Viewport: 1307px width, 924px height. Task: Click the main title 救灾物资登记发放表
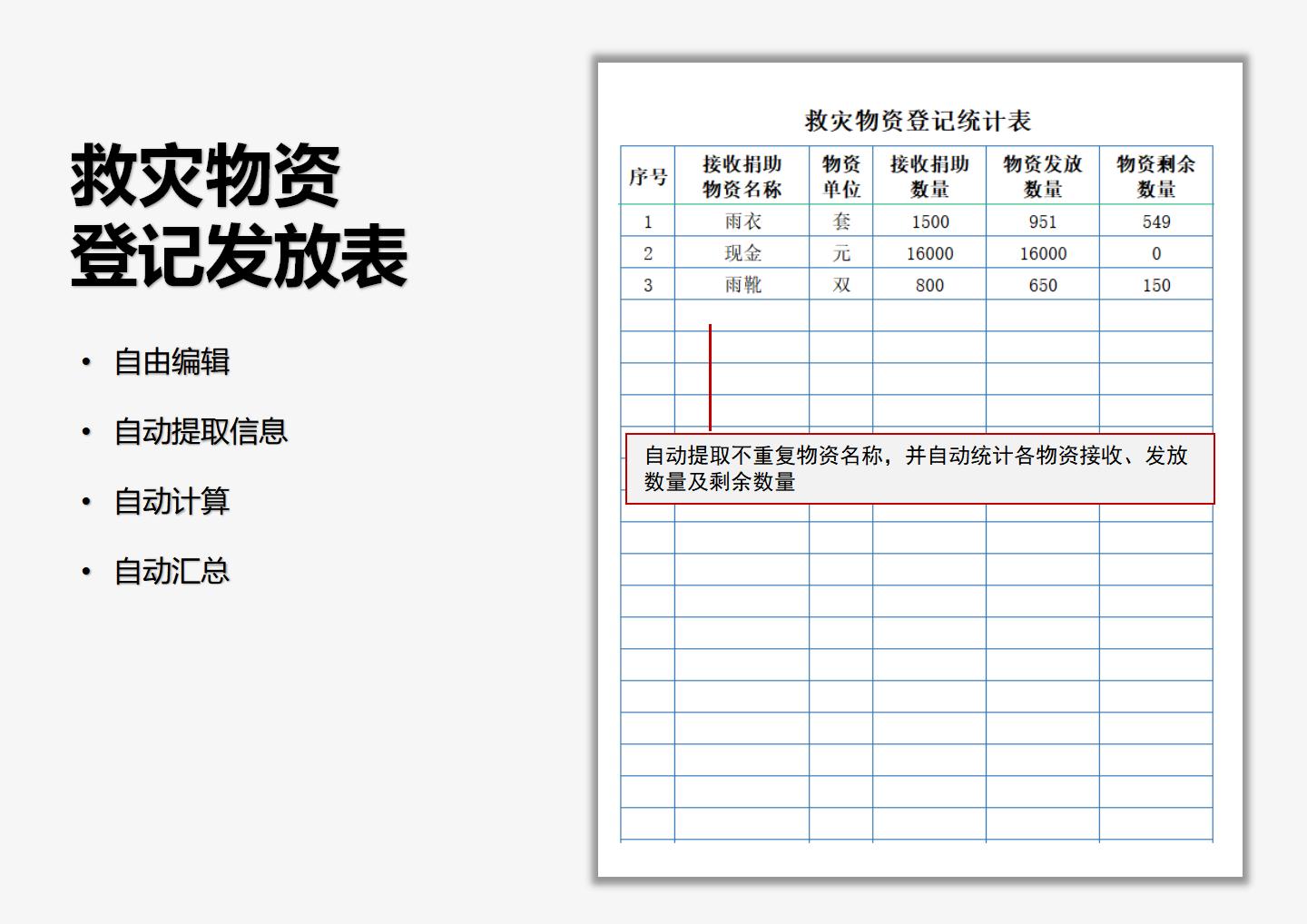pyautogui.click(x=238, y=216)
